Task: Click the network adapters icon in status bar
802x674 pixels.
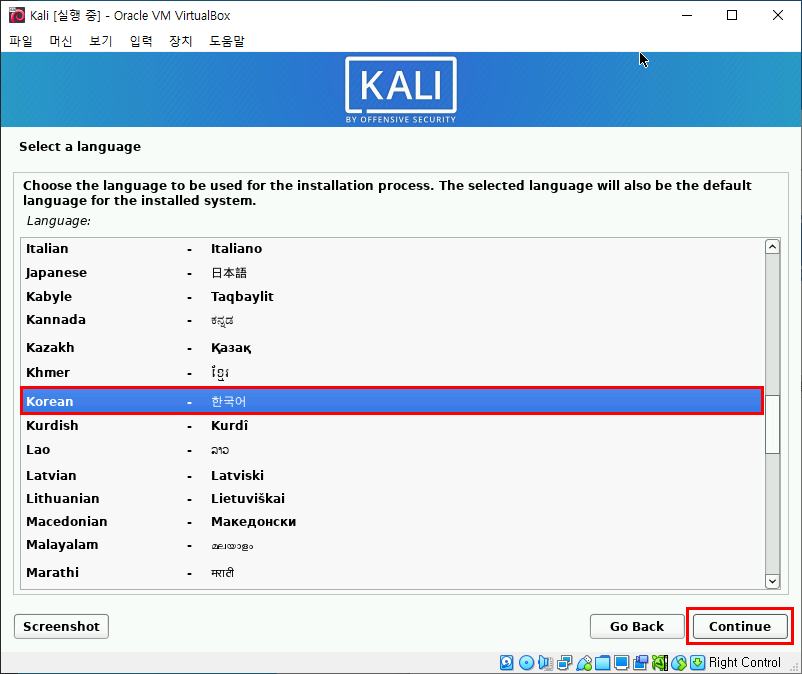Action: coord(565,662)
